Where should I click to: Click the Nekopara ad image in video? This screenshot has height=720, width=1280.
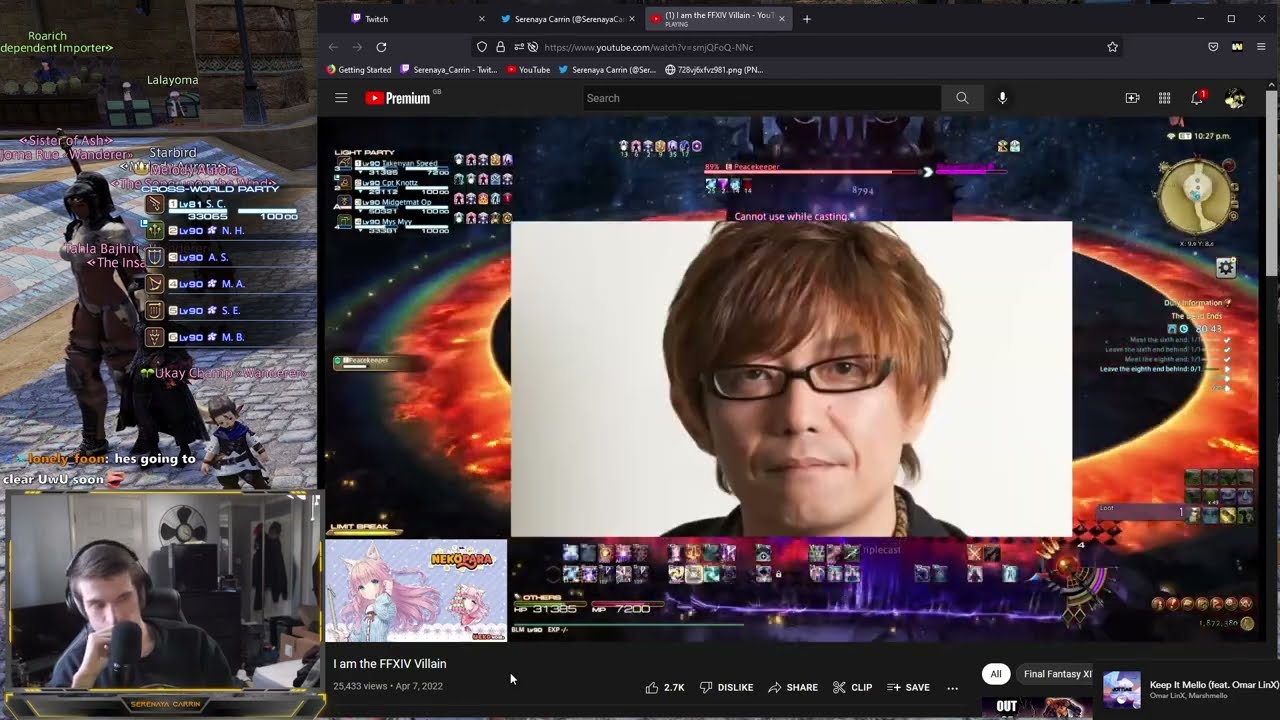tap(416, 591)
